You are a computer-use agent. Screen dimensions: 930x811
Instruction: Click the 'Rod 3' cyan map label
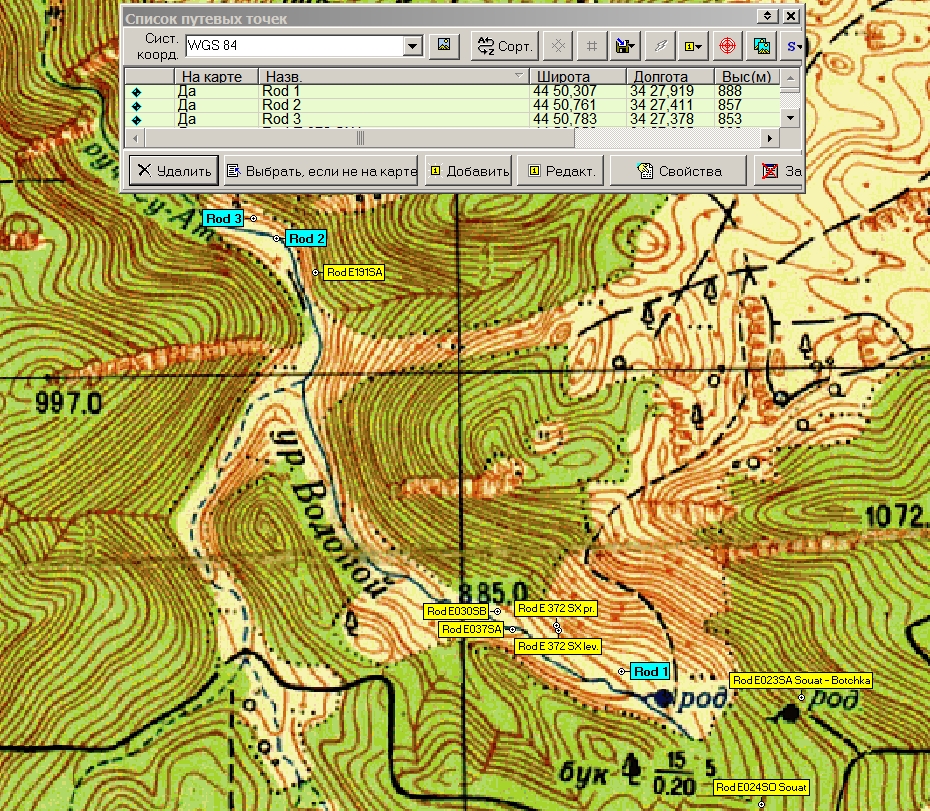coord(223,218)
